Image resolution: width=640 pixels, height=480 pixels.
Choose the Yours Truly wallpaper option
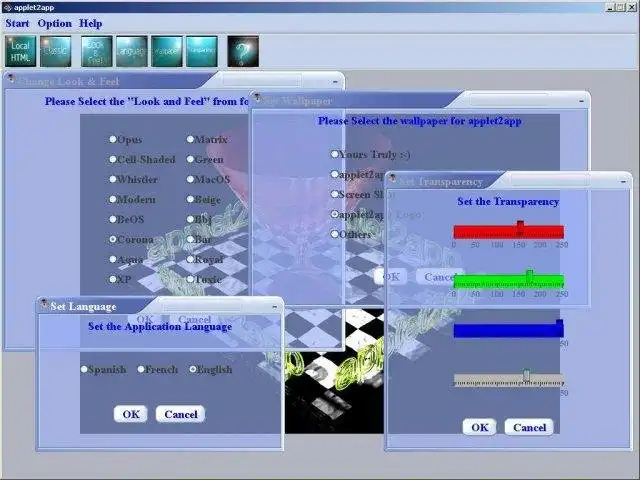(370, 155)
